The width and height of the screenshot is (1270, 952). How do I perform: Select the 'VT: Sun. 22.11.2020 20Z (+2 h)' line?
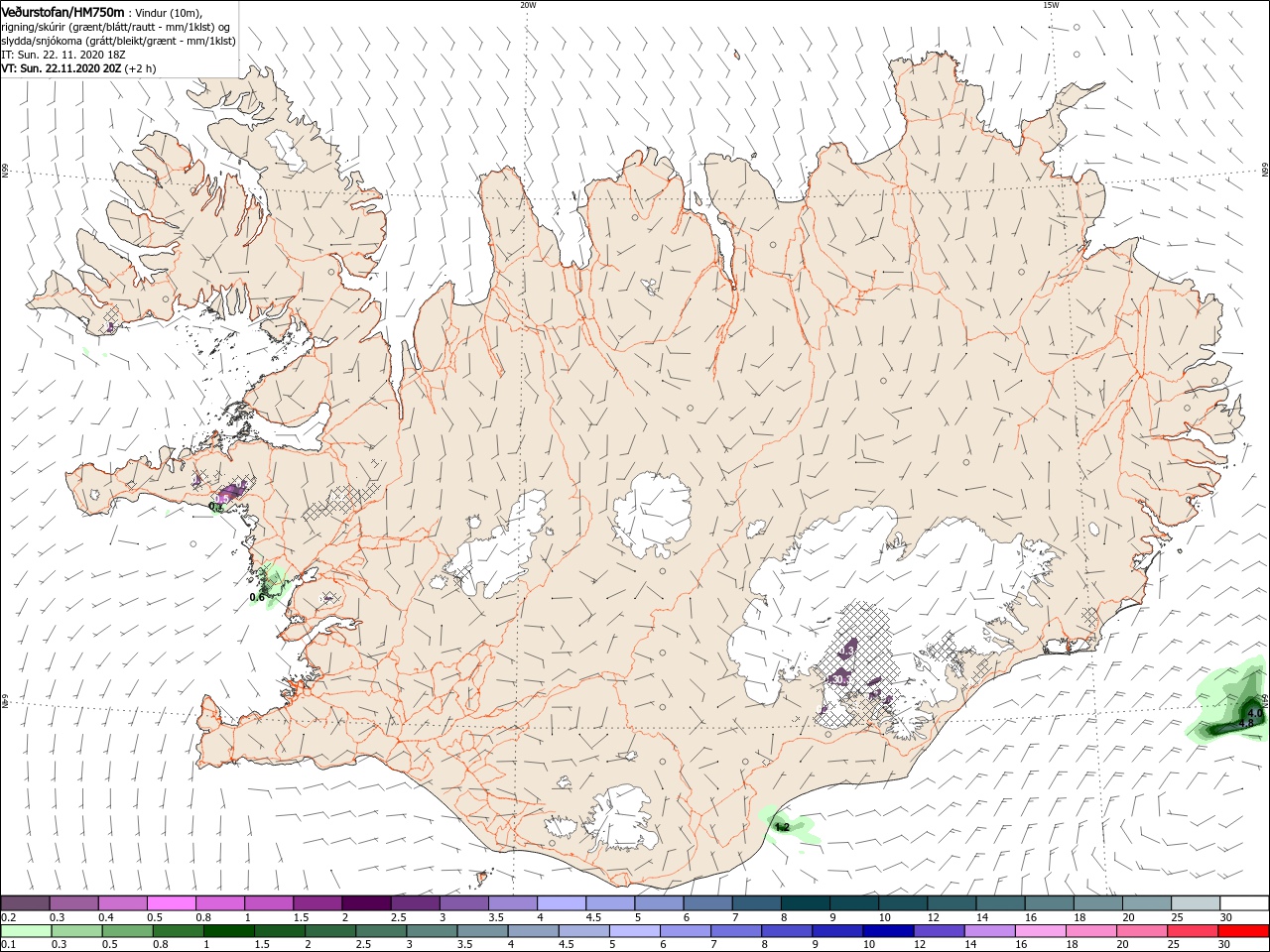77,68
